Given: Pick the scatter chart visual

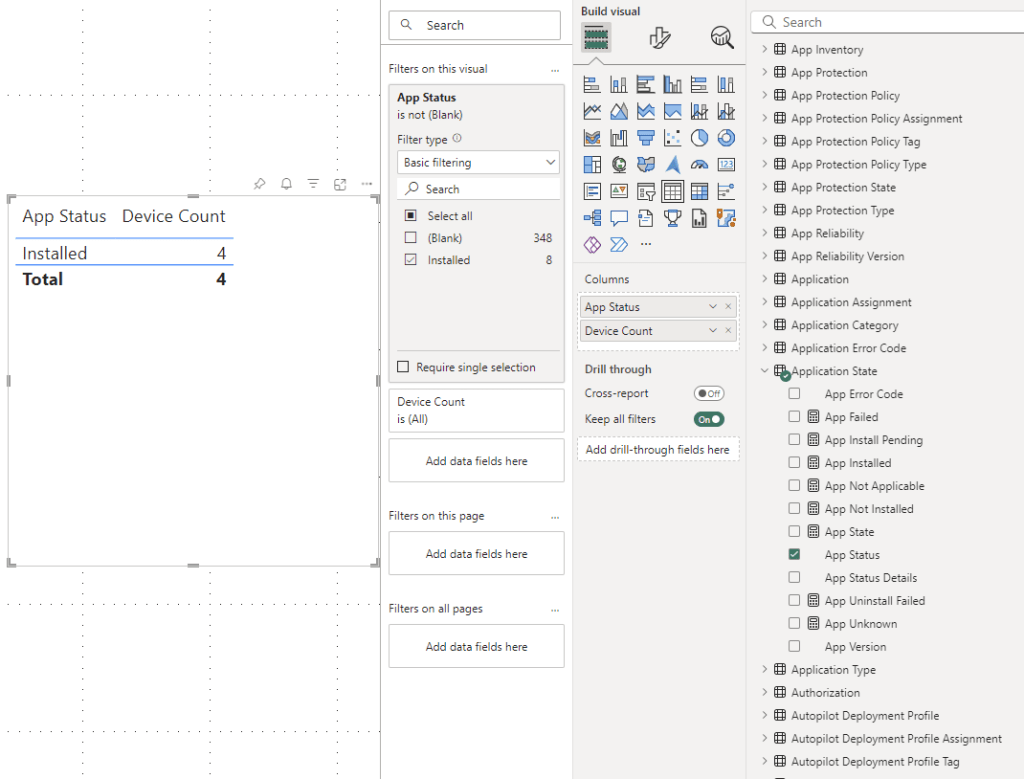Looking at the screenshot, I should click(672, 138).
